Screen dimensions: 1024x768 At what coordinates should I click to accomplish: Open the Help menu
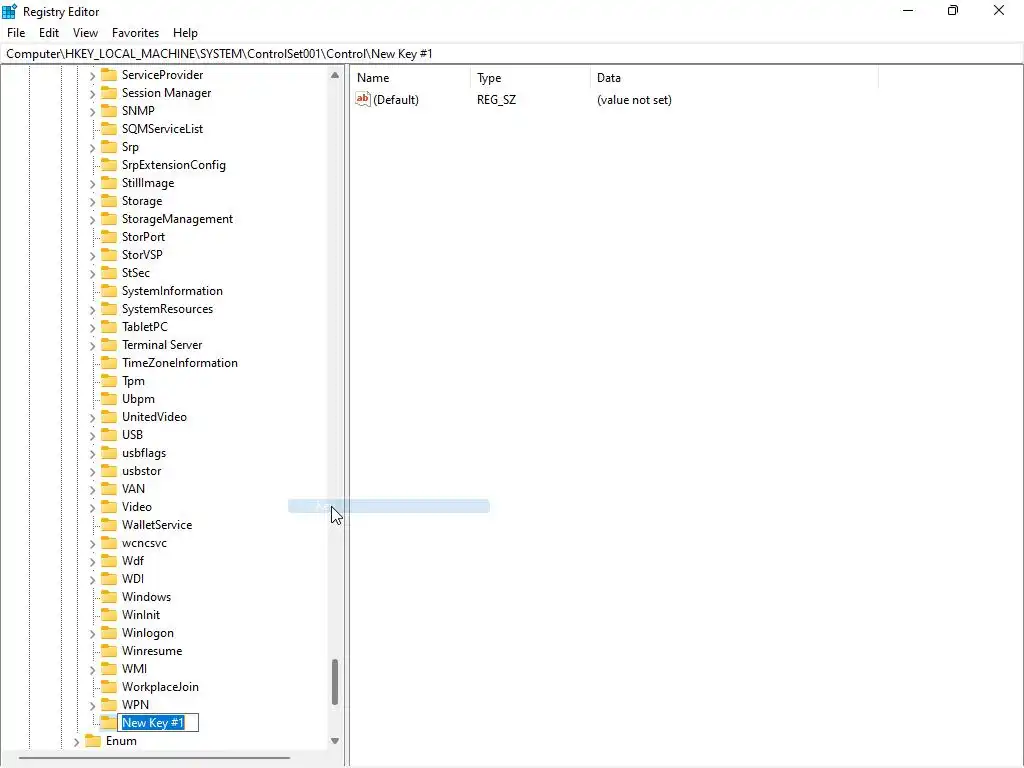tap(185, 33)
